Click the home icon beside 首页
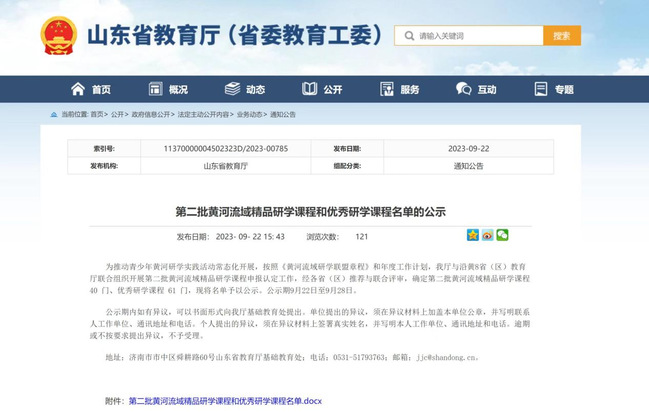The image size is (649, 412). coord(77,89)
